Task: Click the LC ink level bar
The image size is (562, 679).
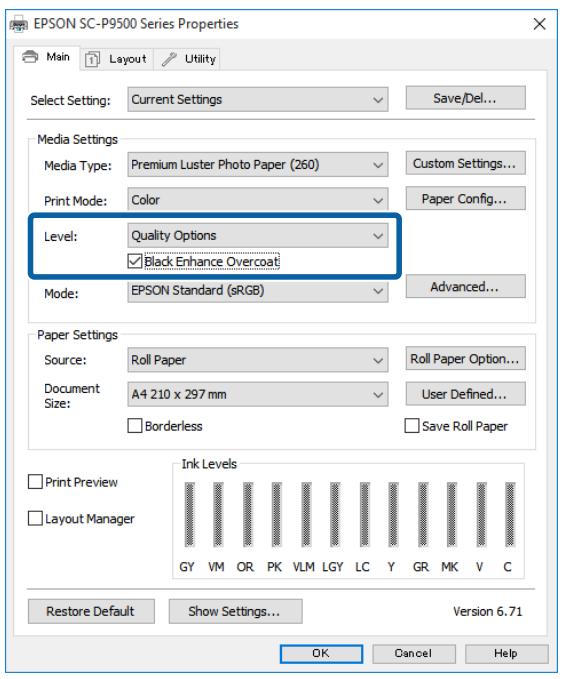Action: click(x=365, y=514)
